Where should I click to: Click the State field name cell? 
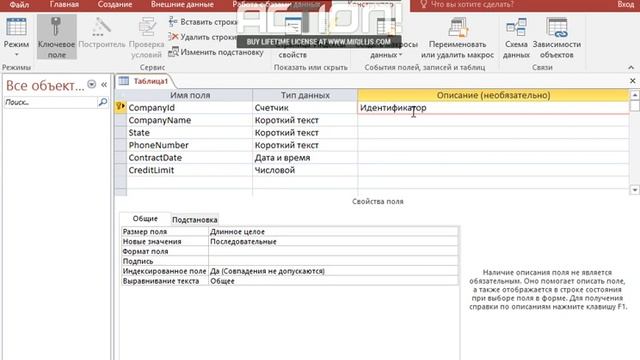190,133
